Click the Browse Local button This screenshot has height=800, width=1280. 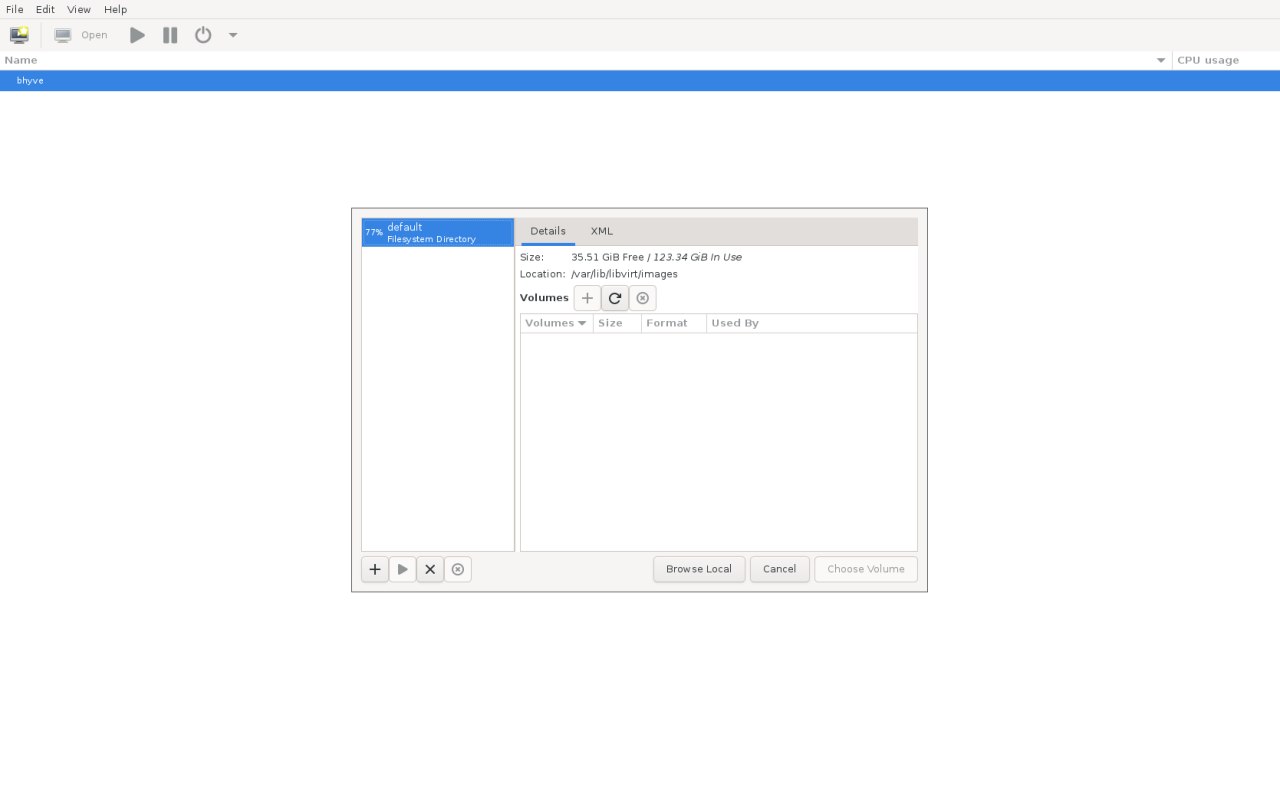698,569
